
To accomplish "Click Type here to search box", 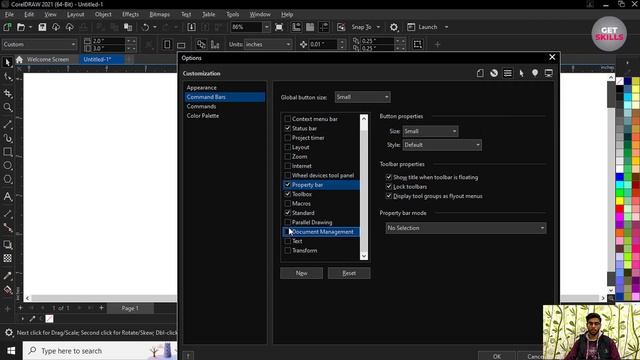I will 100,351.
